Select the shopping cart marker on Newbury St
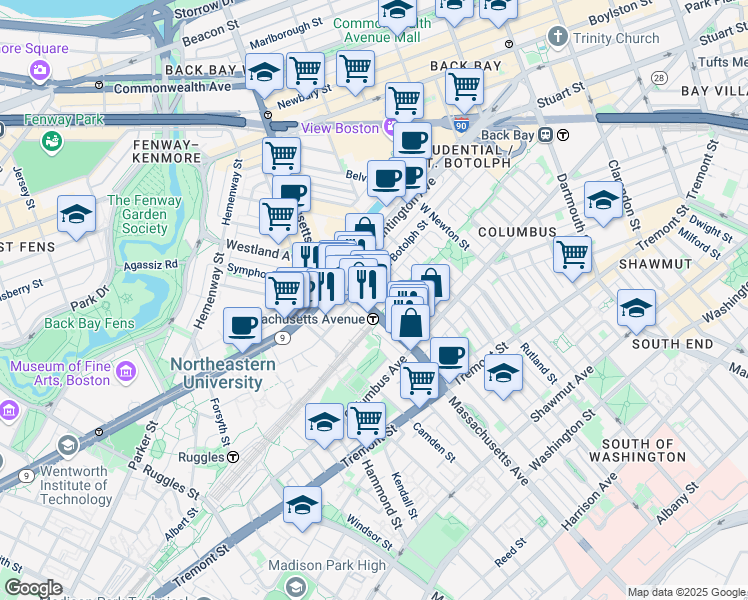 click(305, 74)
